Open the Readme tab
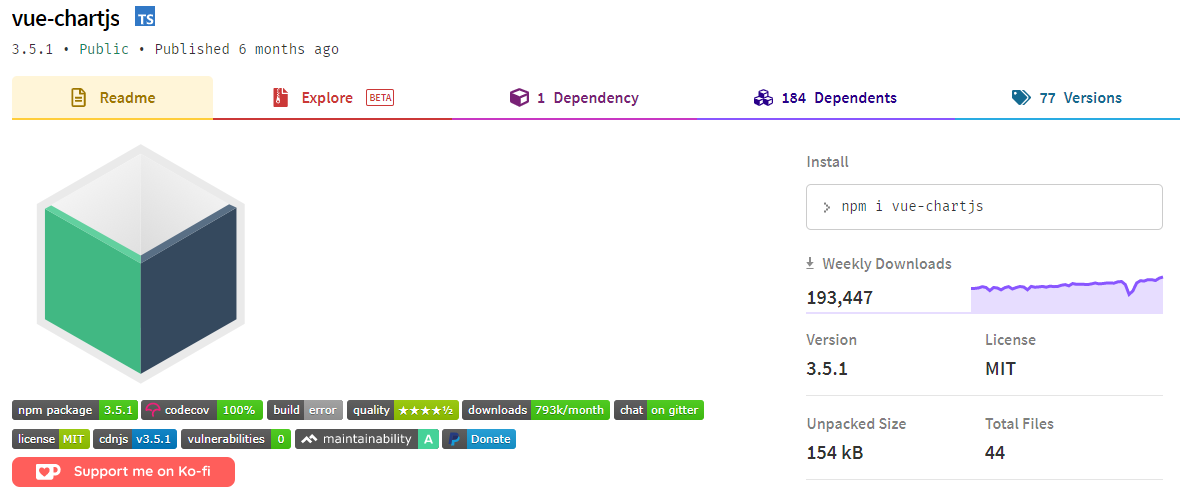The image size is (1186, 492). coord(112,98)
